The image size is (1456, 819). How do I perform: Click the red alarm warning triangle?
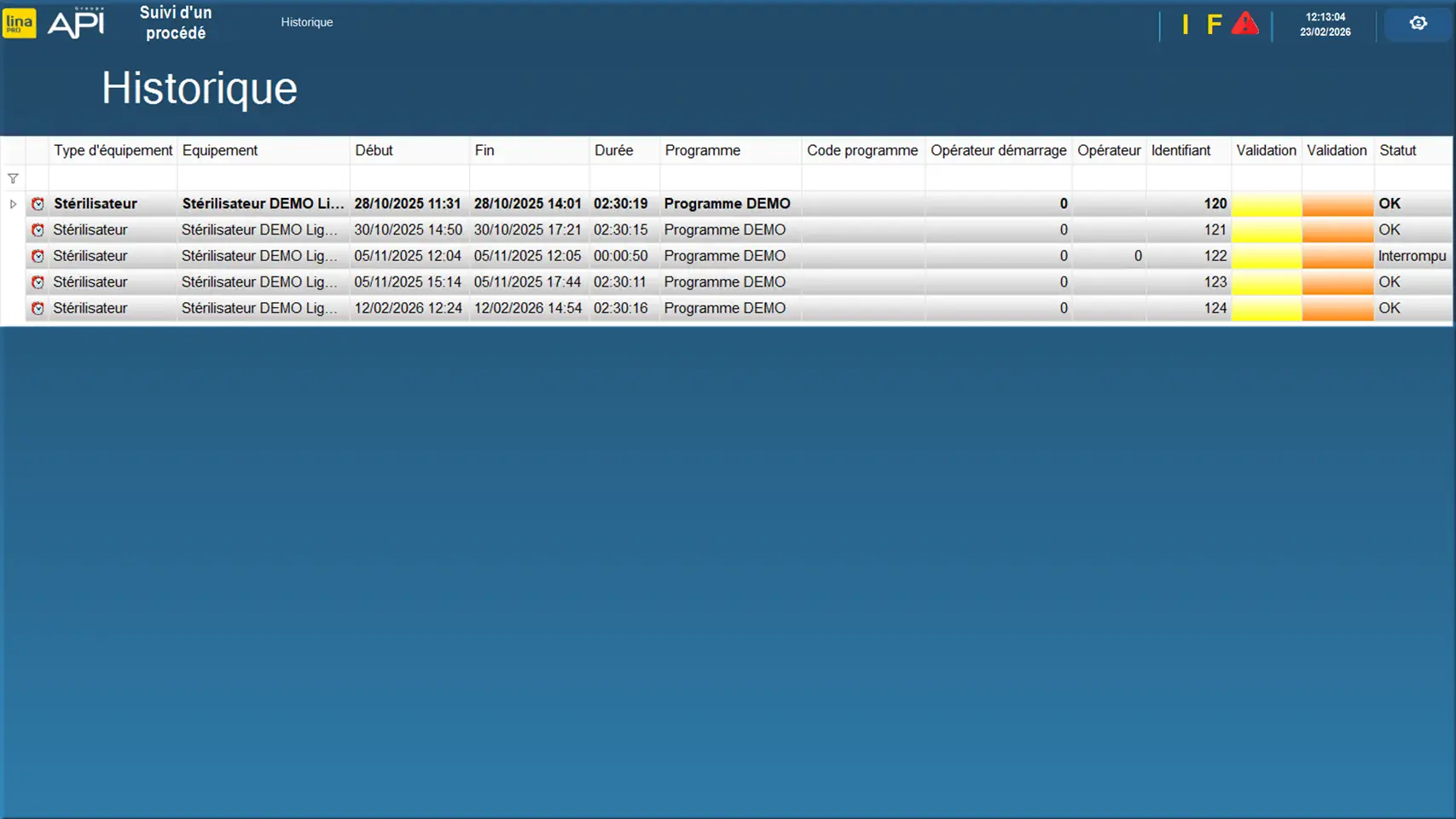(x=1244, y=24)
